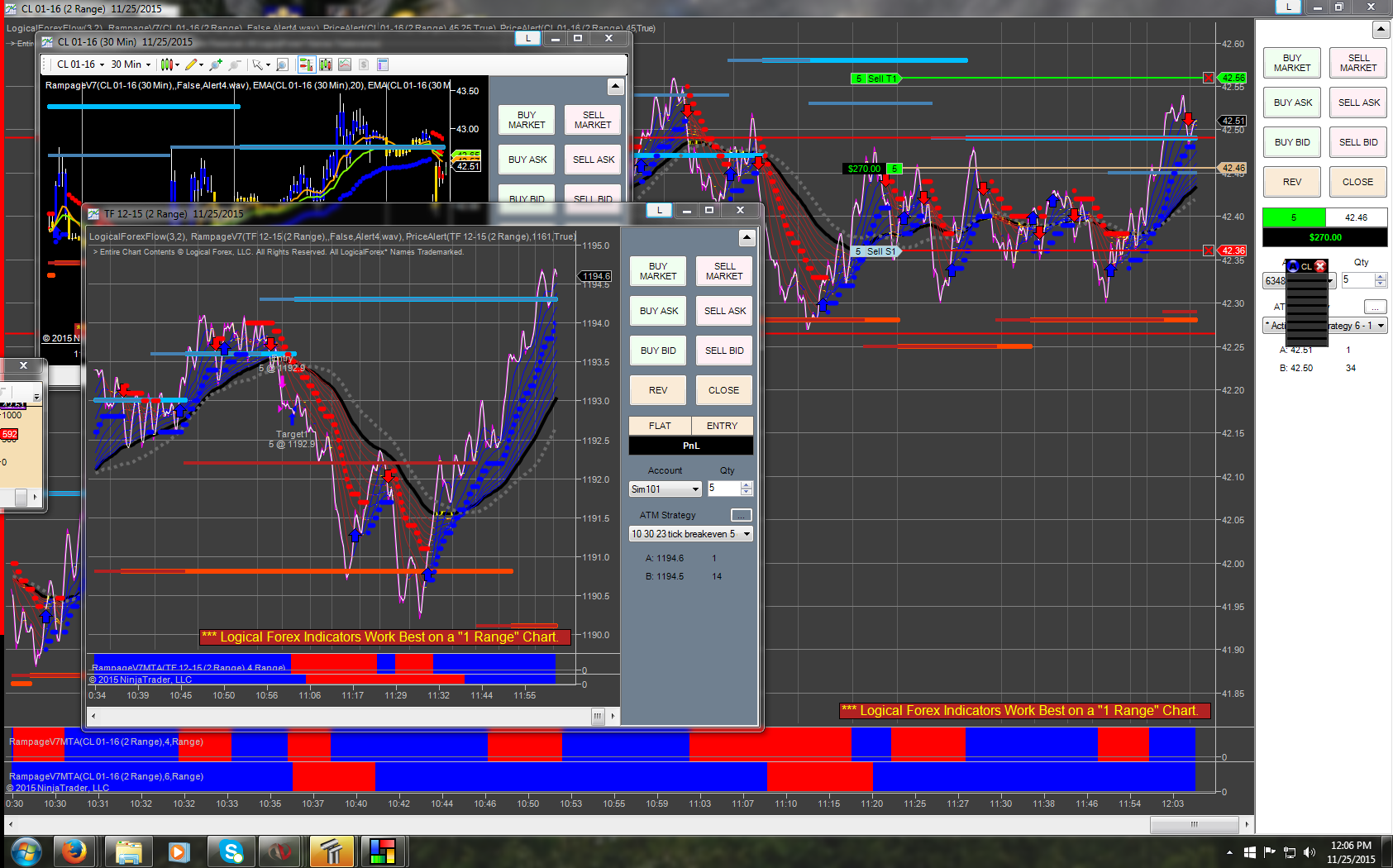Click the connect/plug with green plus icon

pos(216,64)
